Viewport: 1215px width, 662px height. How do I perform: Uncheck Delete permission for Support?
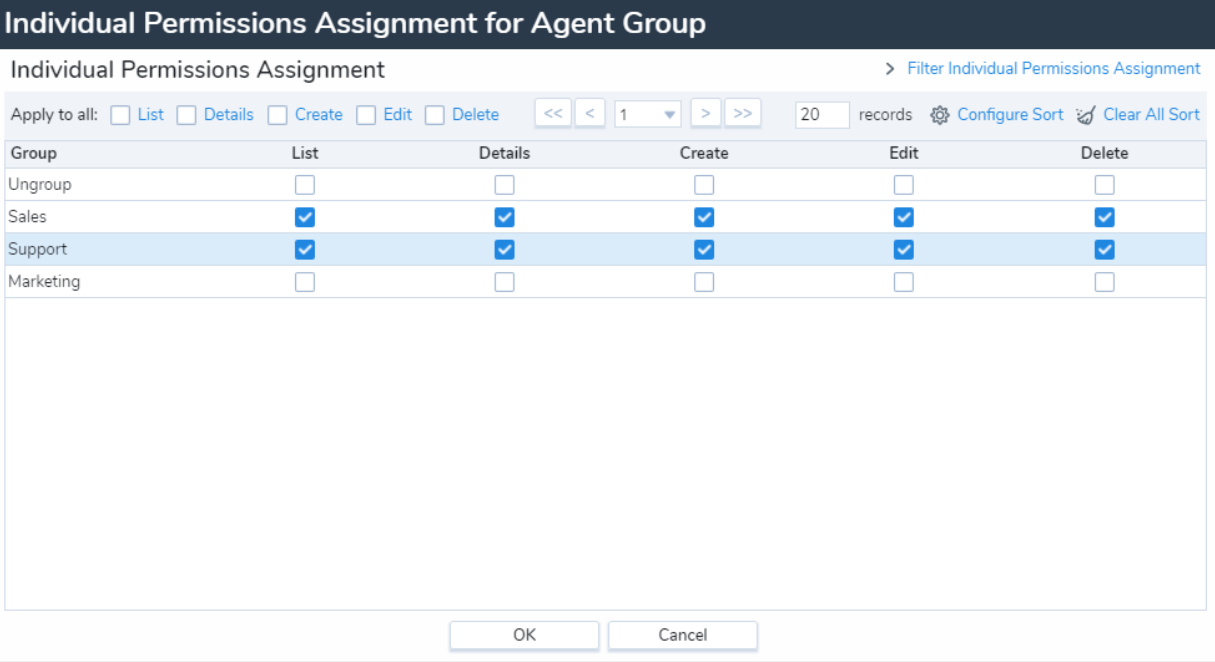(1104, 249)
